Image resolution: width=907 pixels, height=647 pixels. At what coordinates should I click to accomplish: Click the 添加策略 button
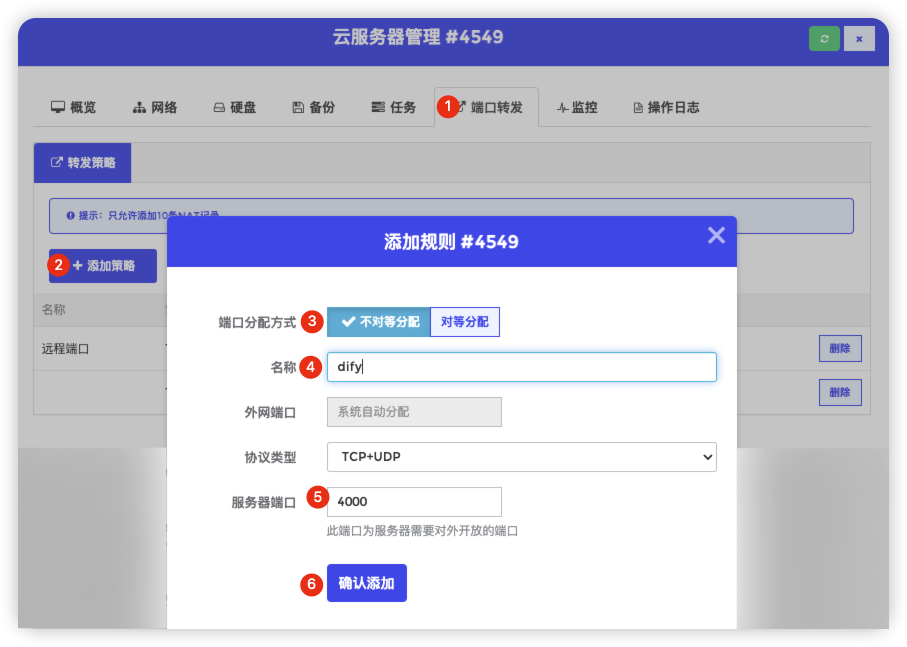tap(103, 266)
